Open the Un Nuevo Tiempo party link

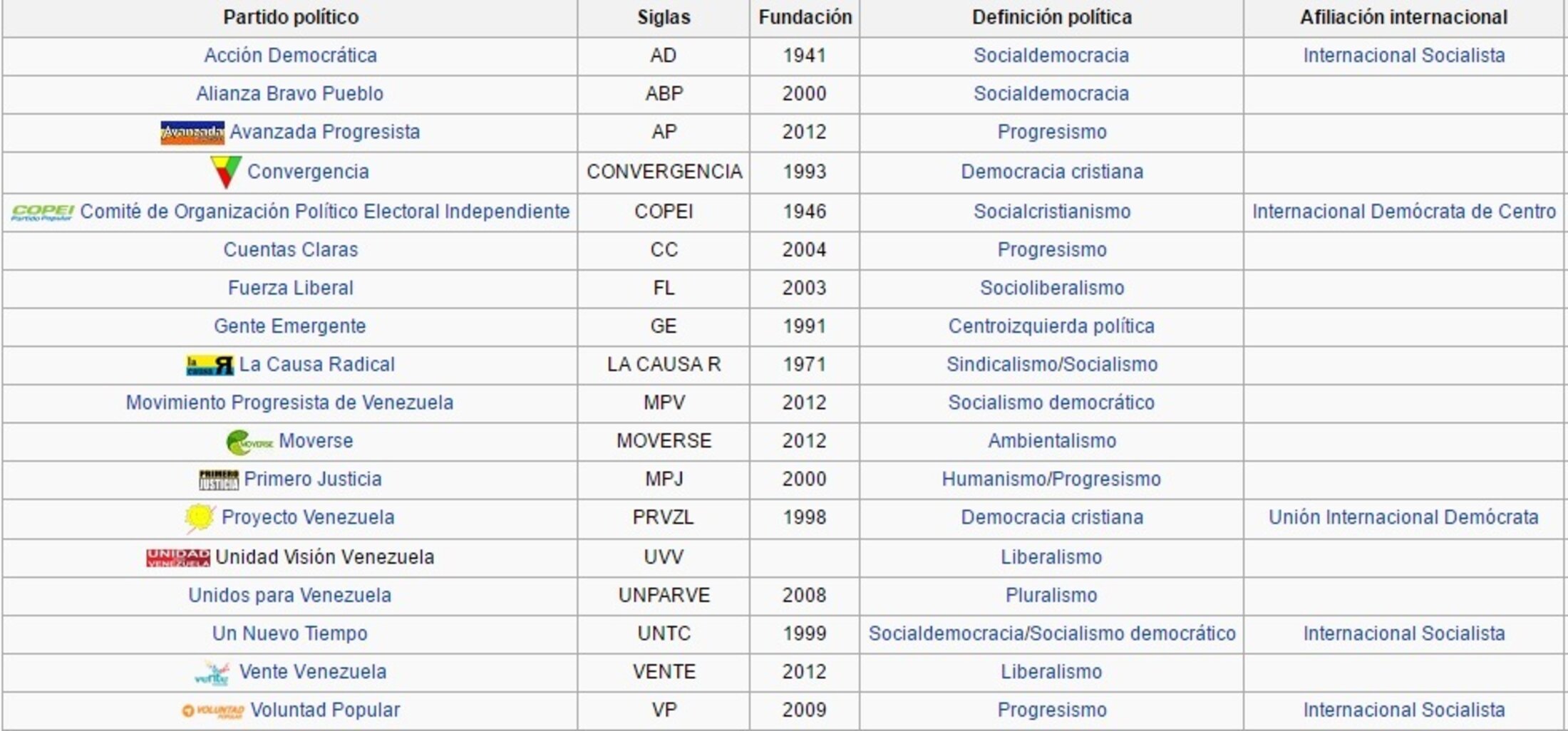(x=289, y=633)
